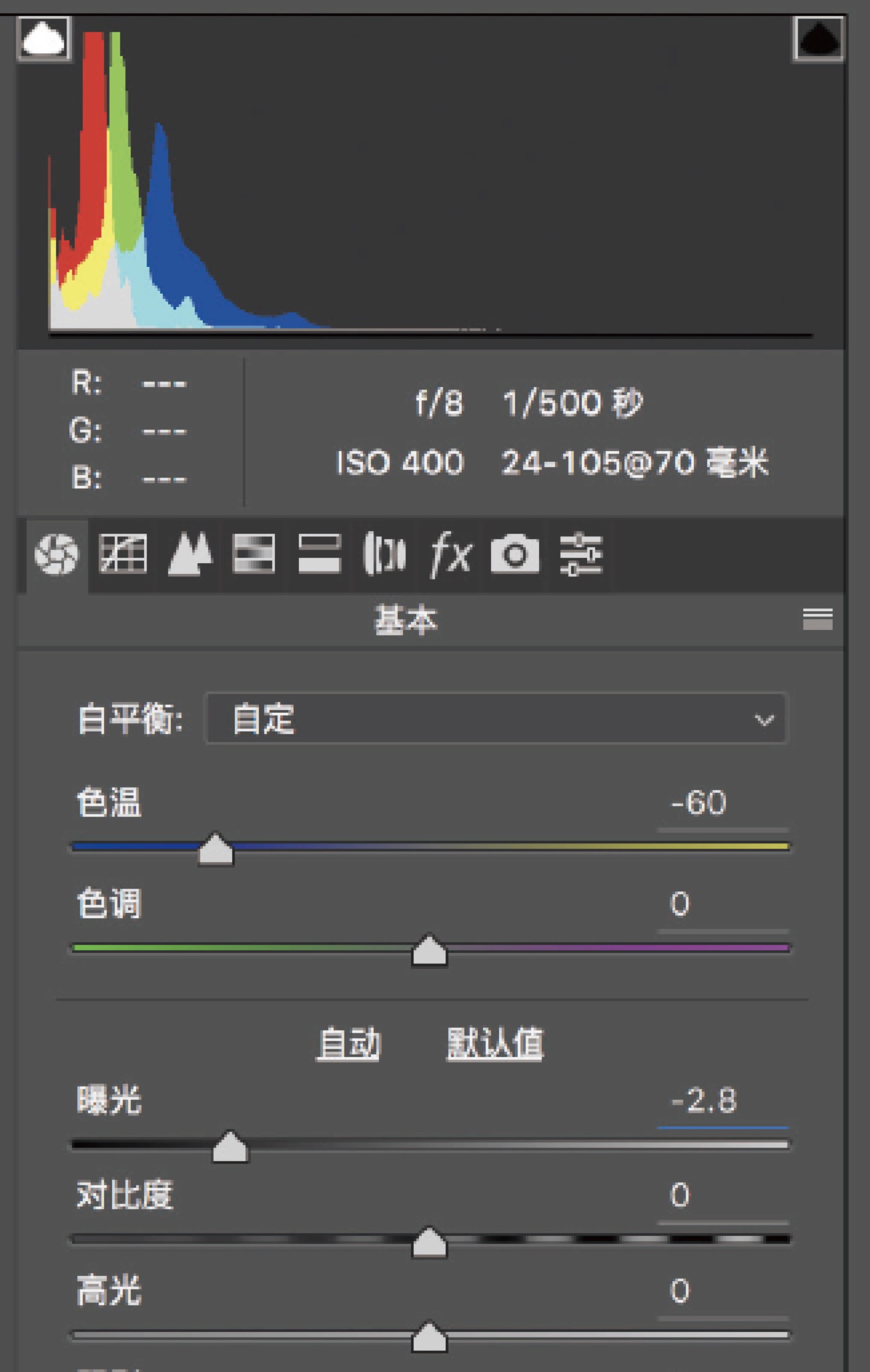Viewport: 870px width, 1372px height.
Task: Toggle the highlight clipping warning in histogram
Action: click(819, 39)
